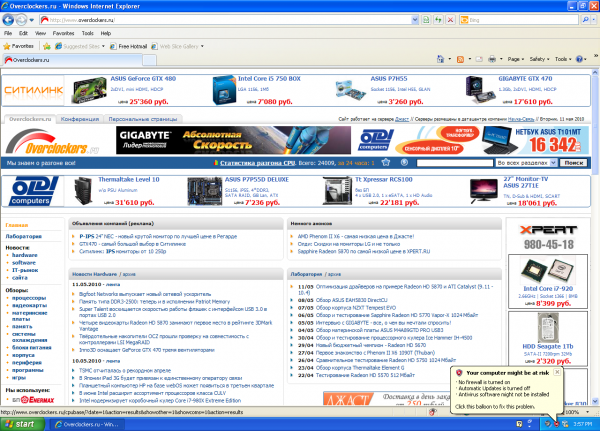Click Add to Favorites Bar icon
This screenshot has height=431, width=600.
47,46
